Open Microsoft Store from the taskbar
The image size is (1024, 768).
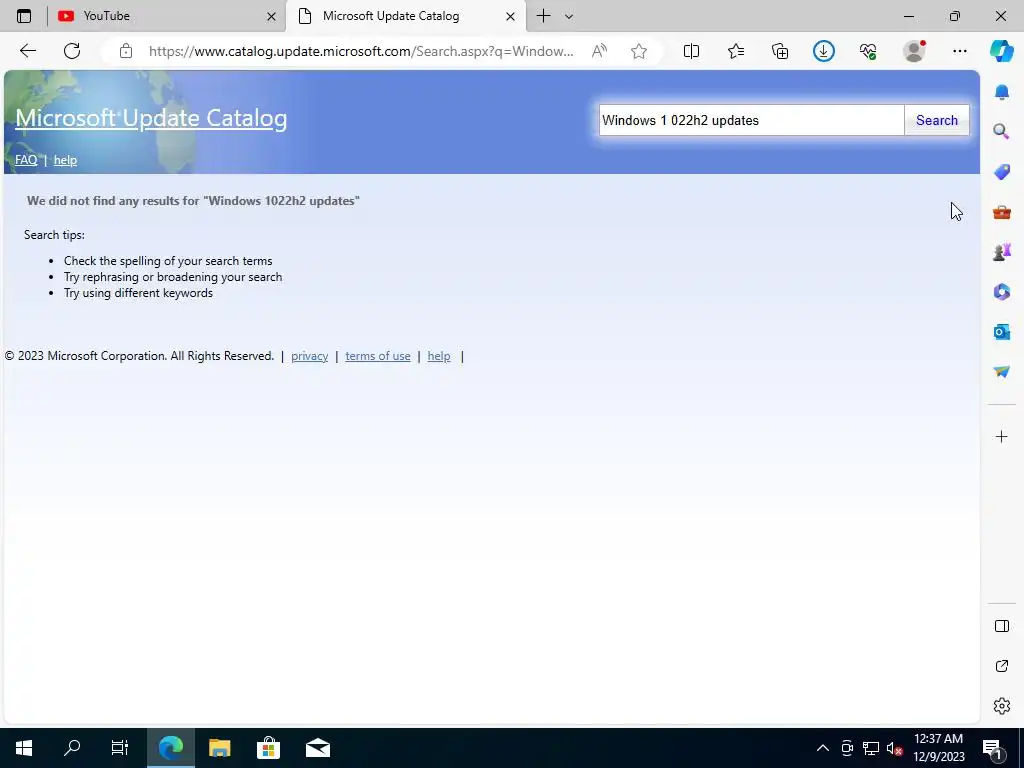tap(268, 748)
